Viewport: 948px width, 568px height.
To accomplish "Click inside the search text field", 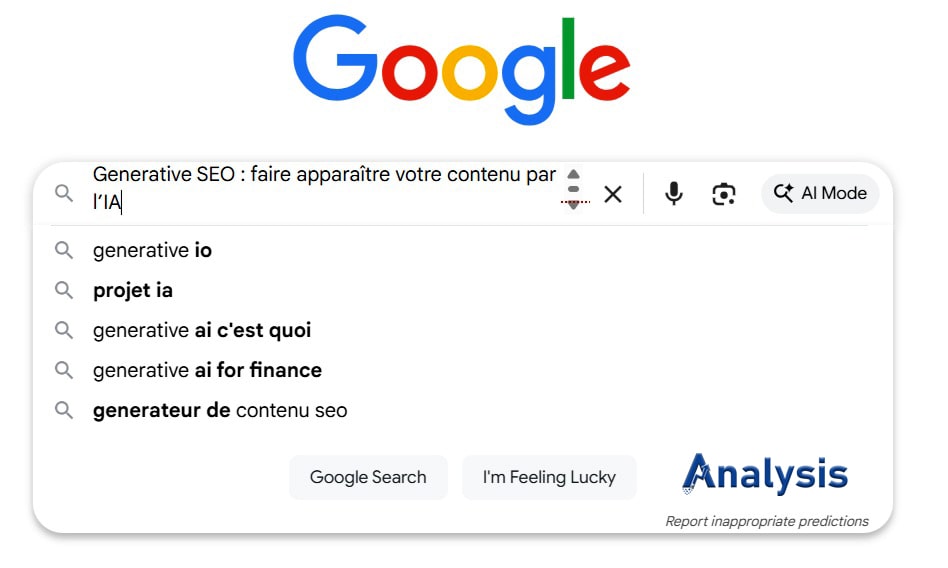I will pyautogui.click(x=320, y=188).
